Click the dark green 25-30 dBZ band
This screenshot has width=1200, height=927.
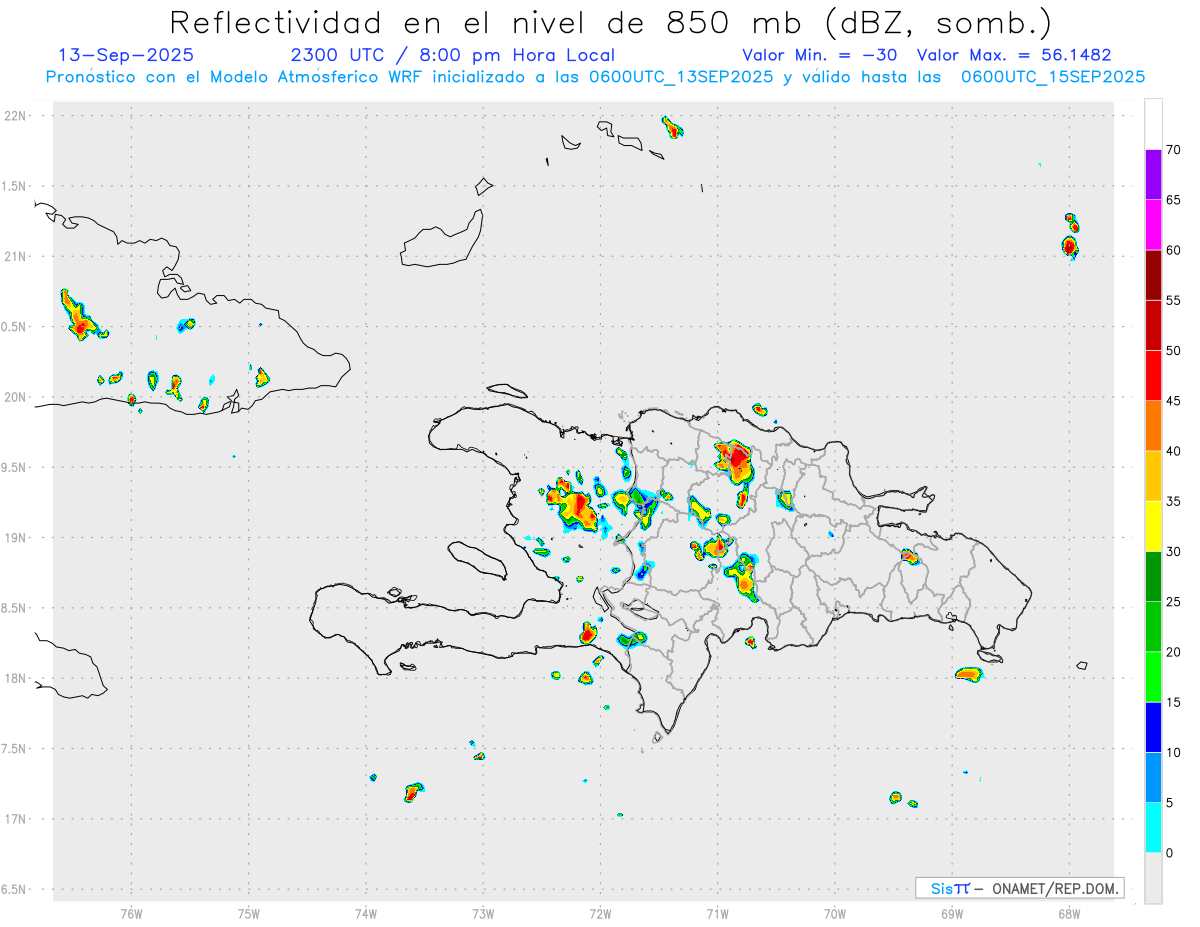click(x=1153, y=577)
